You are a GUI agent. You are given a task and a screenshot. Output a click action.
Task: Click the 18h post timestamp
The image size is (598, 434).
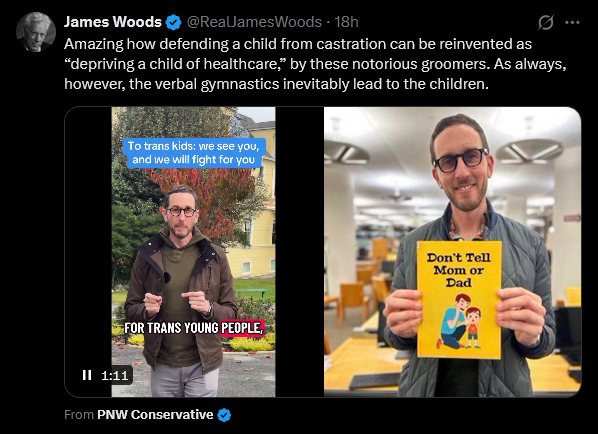[347, 22]
